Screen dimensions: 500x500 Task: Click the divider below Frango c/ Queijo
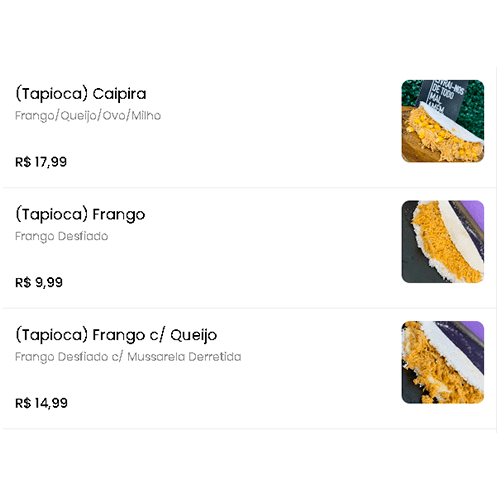[250, 428]
